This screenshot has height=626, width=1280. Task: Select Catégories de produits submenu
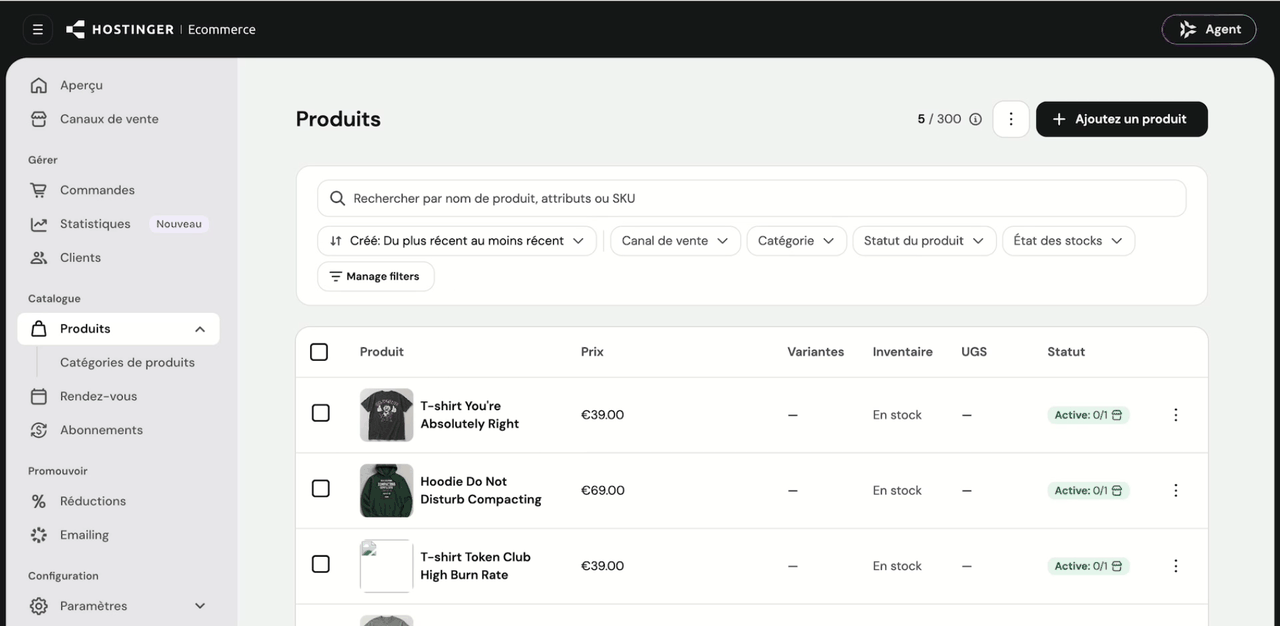tap(127, 363)
